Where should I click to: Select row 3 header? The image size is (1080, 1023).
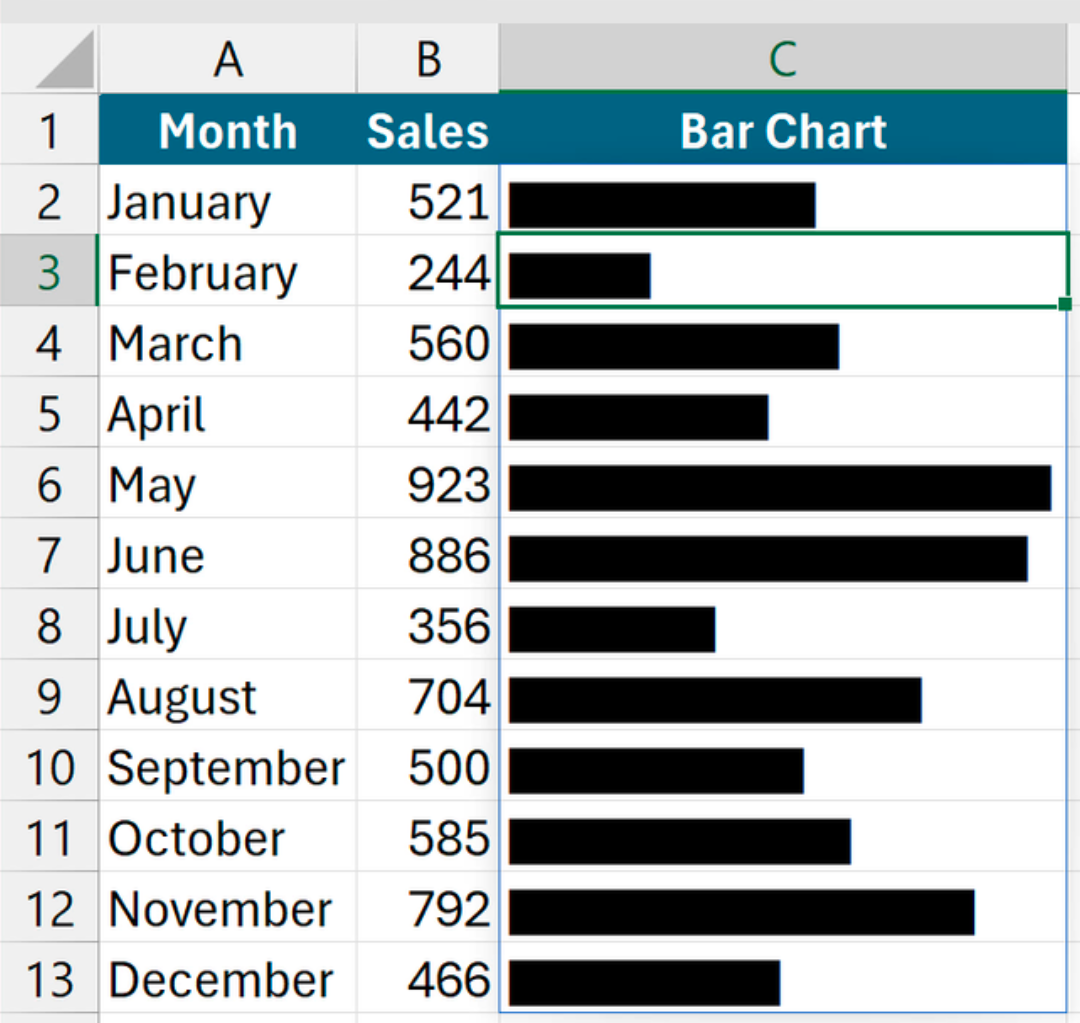pos(49,273)
